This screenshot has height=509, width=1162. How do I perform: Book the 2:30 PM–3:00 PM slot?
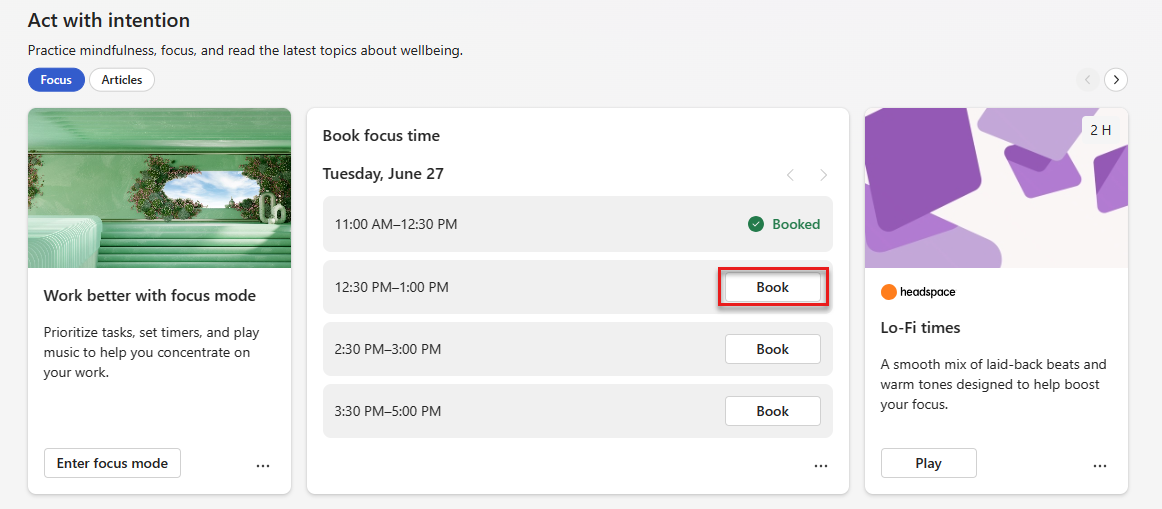coord(772,349)
